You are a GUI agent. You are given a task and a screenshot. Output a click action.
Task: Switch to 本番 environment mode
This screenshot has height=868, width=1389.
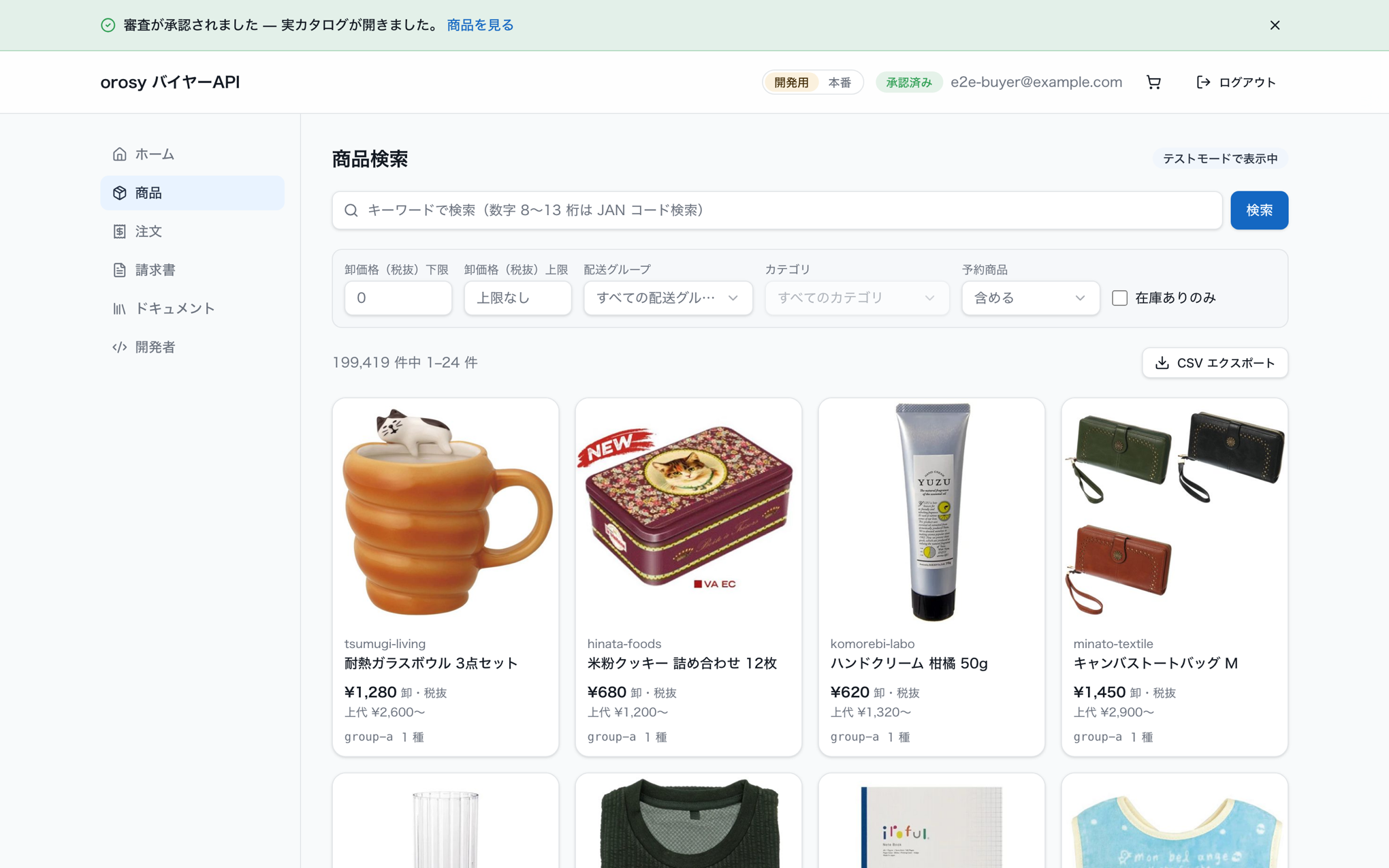point(840,82)
